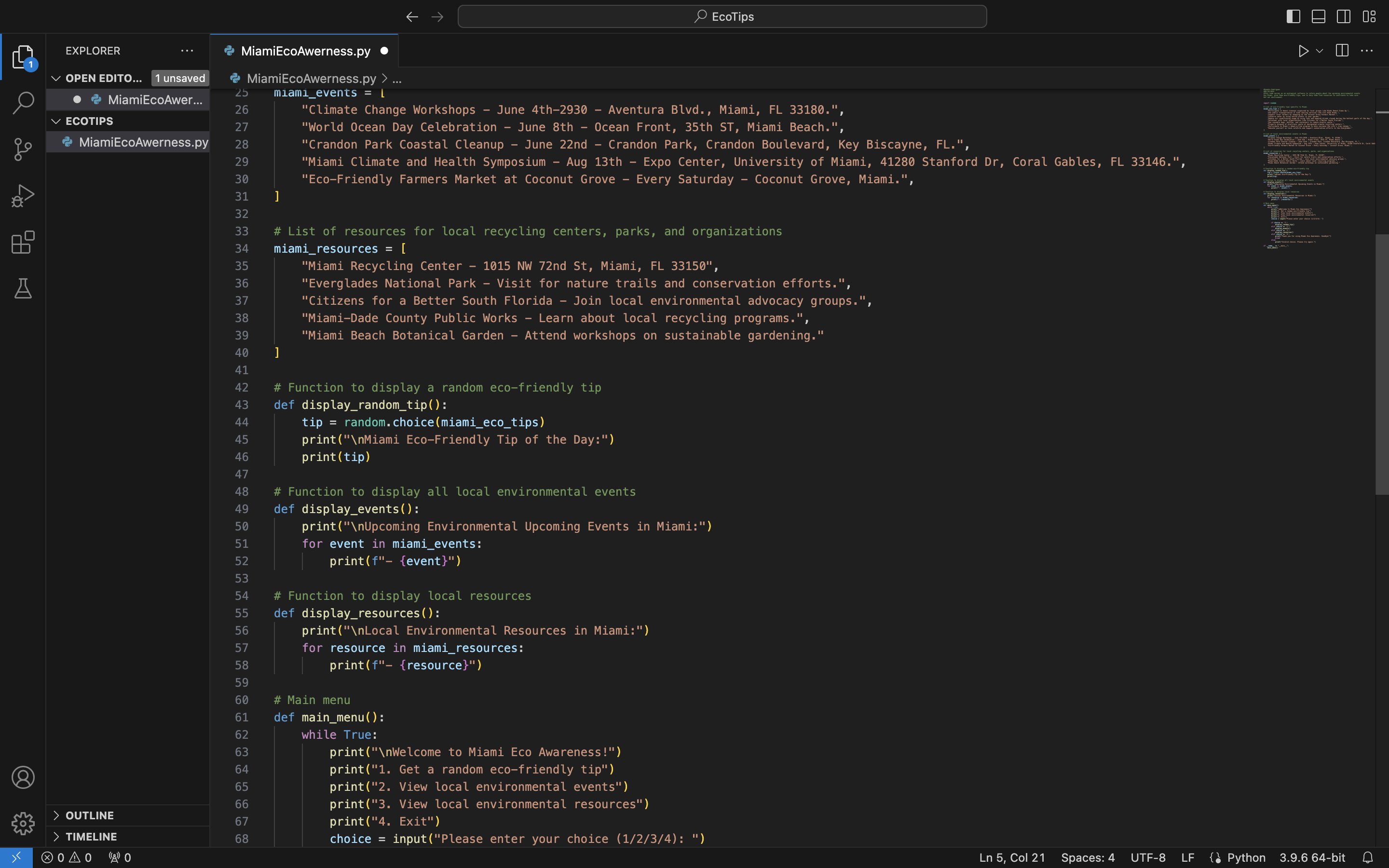Screen dimensions: 1389x868
Task: Open the Search view in activity bar
Action: pos(23,103)
